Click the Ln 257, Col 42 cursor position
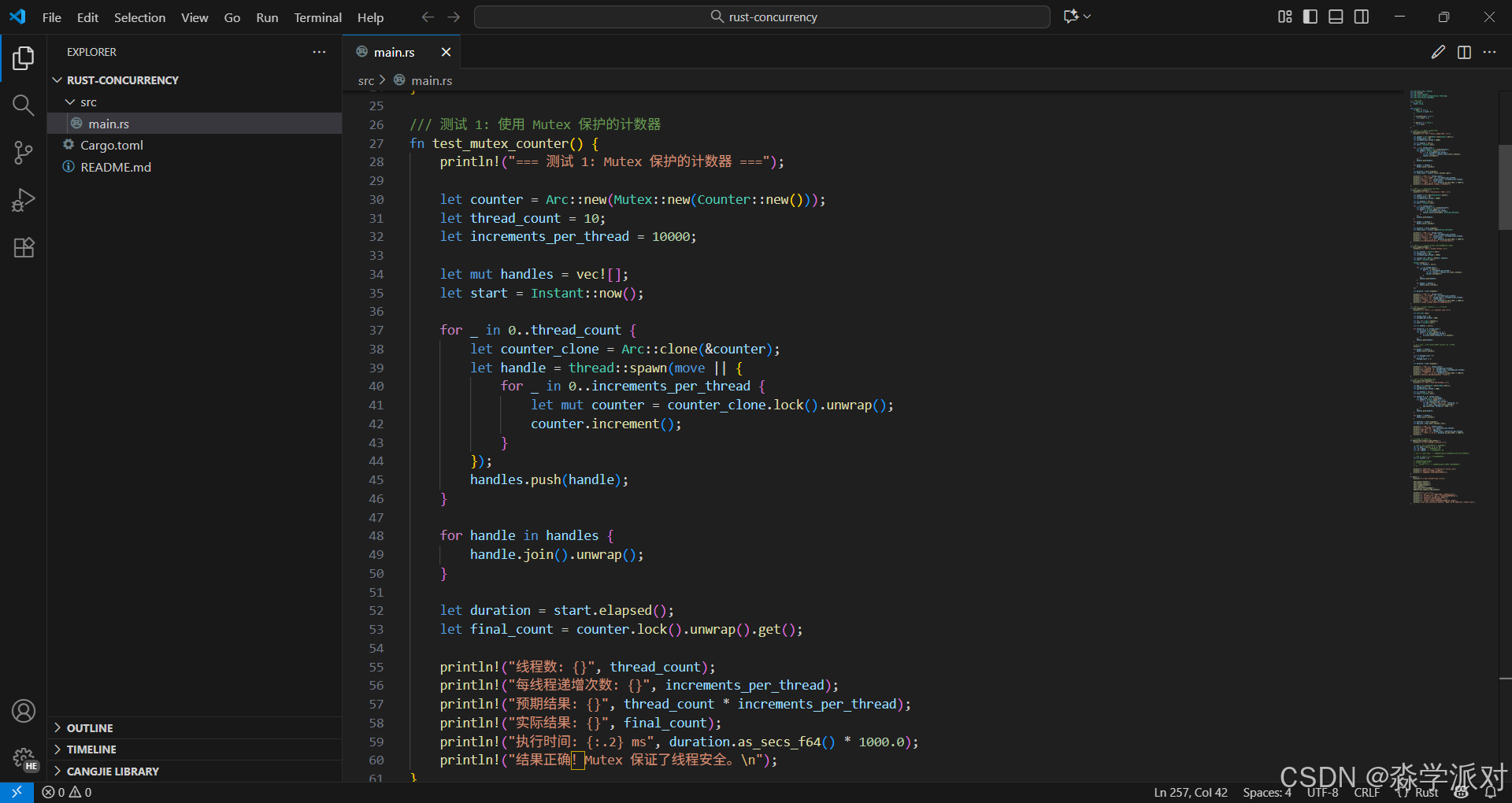 click(x=1191, y=793)
